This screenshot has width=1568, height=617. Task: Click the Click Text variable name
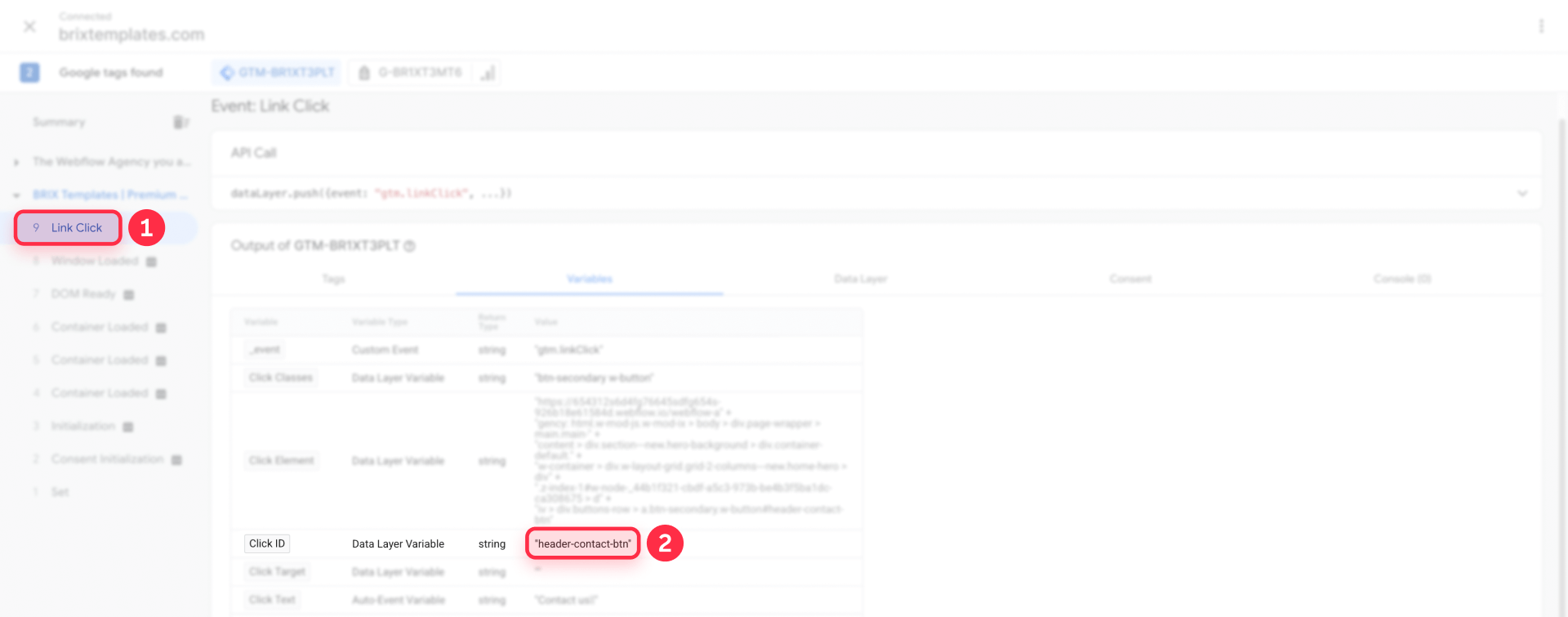point(272,600)
